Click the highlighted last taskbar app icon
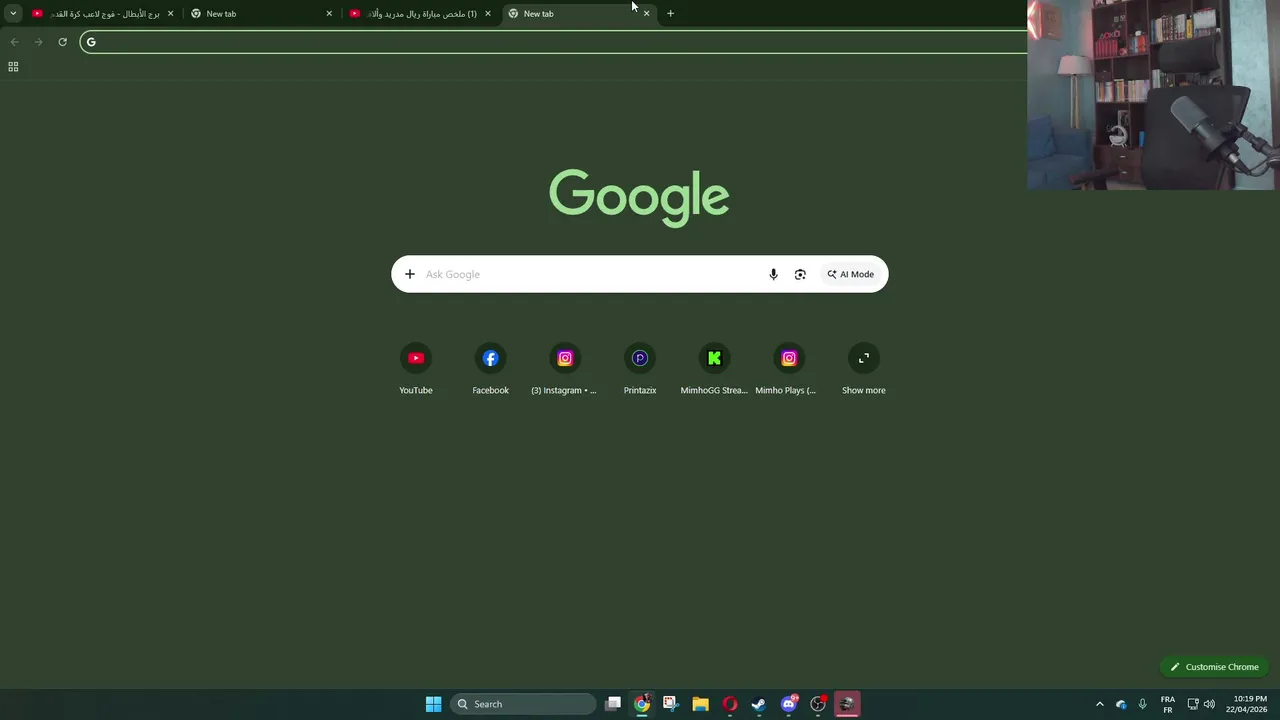The image size is (1280, 720). click(x=847, y=704)
